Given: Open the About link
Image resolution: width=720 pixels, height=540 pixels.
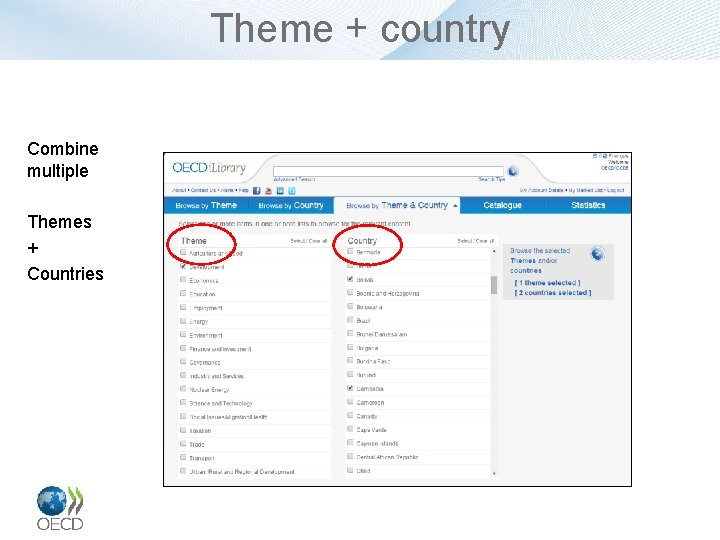Looking at the screenshot, I should click(x=179, y=190).
